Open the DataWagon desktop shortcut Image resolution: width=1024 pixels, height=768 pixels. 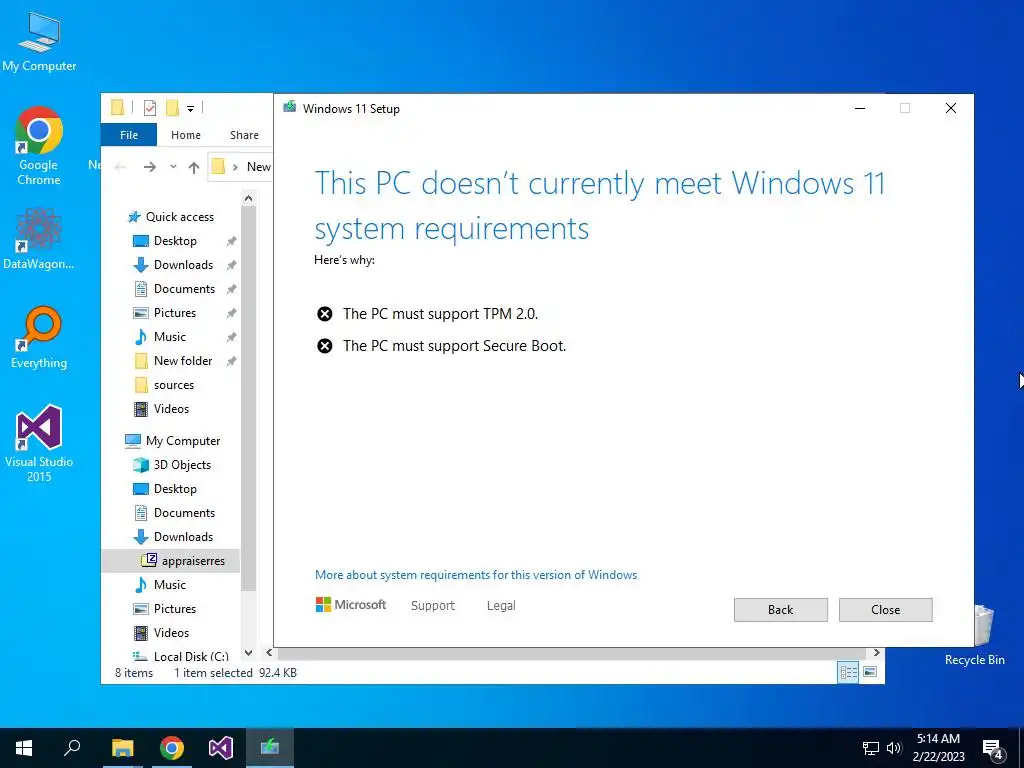pos(39,238)
